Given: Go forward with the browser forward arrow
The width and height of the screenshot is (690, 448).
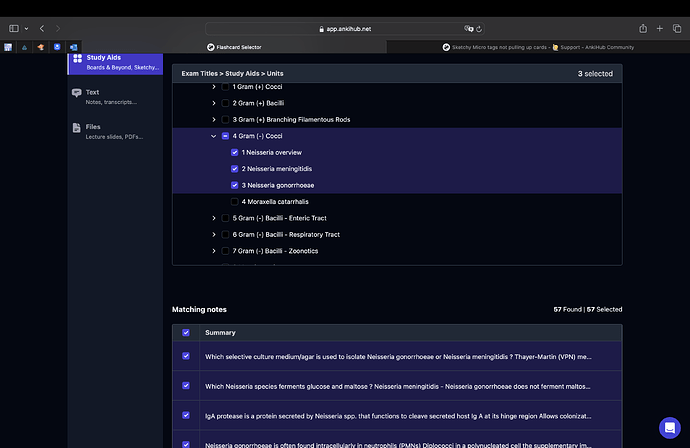Looking at the screenshot, I should click(58, 29).
